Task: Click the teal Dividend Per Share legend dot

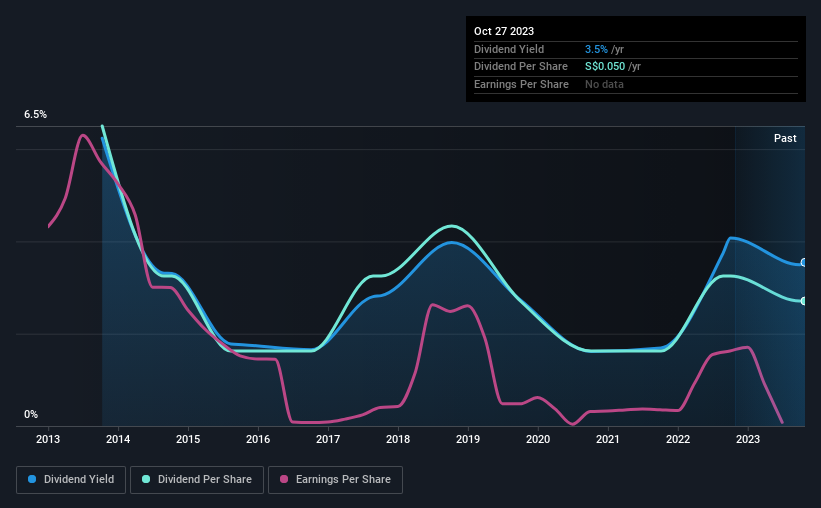Action: [x=146, y=479]
